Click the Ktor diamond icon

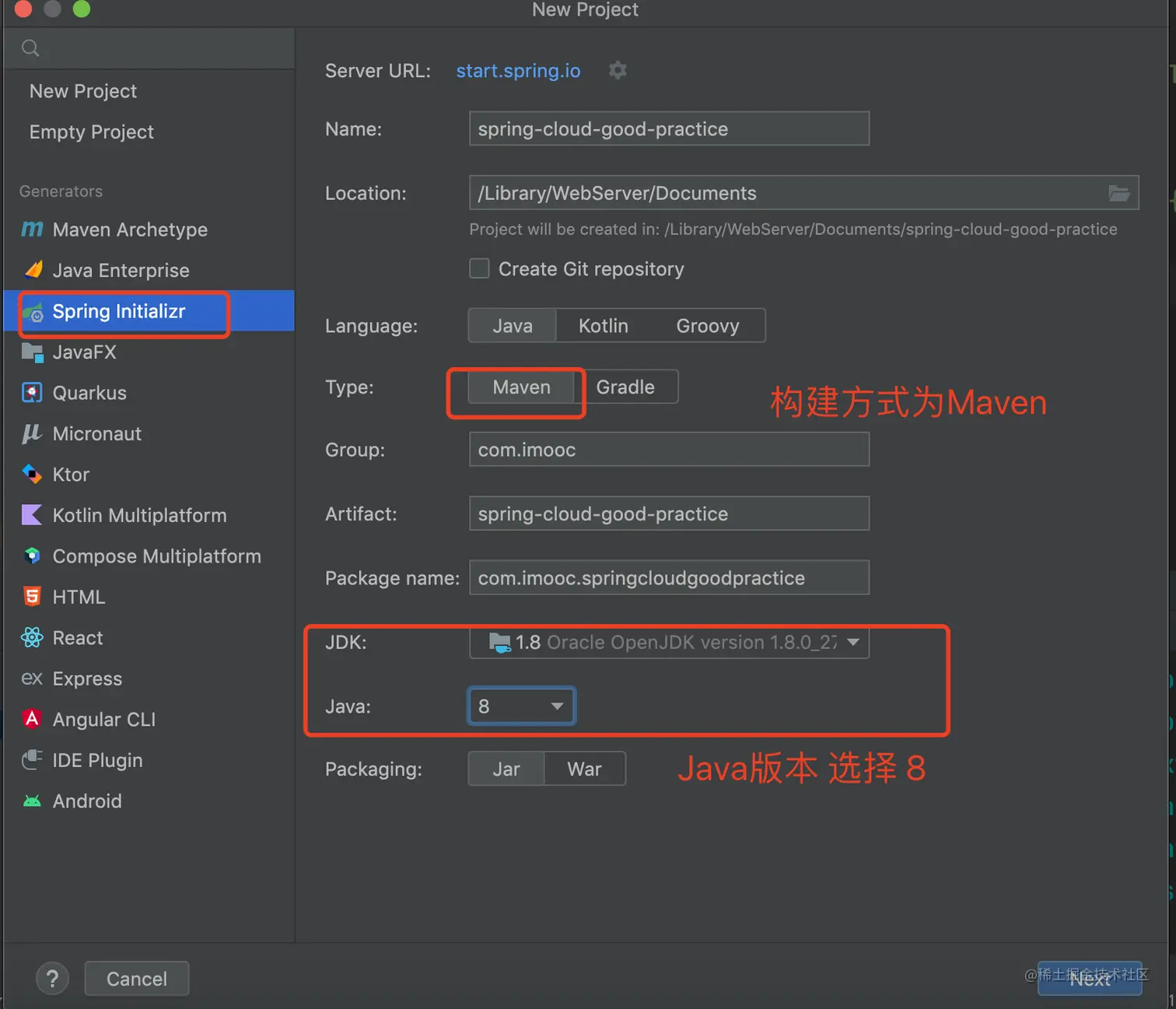32,474
